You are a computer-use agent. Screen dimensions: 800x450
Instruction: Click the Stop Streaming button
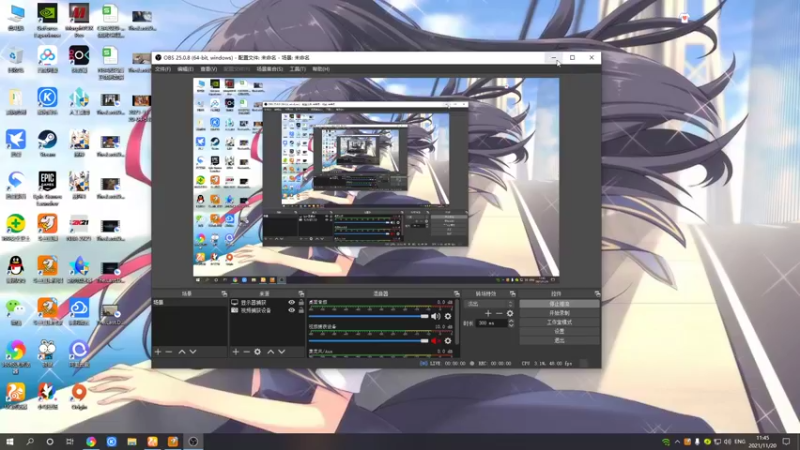559,304
